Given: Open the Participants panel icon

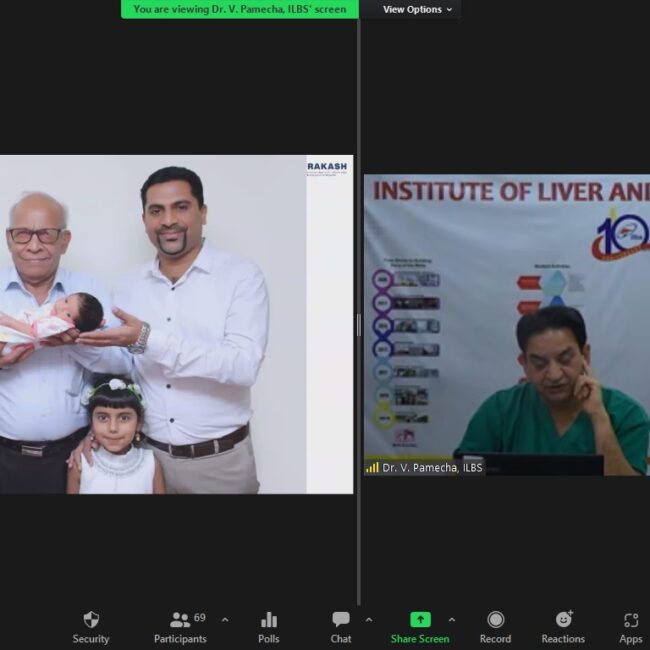Looking at the screenshot, I should click(x=180, y=620).
